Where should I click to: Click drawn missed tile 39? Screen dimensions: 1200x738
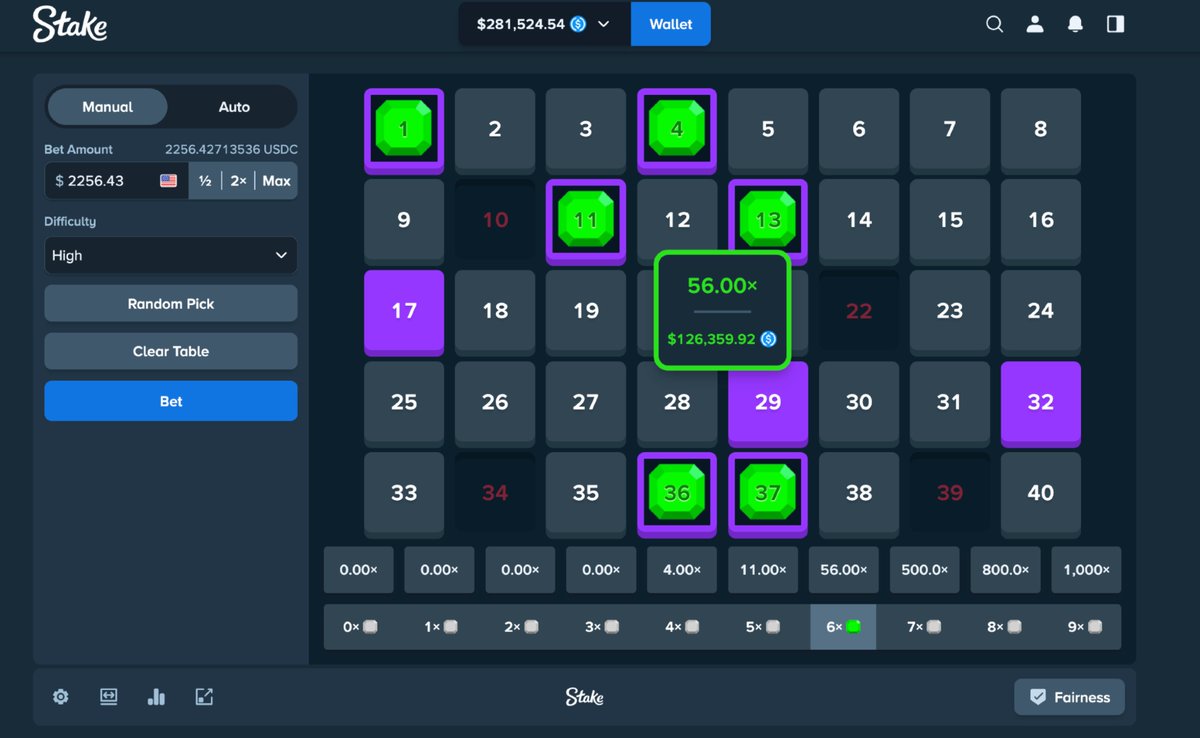click(950, 494)
